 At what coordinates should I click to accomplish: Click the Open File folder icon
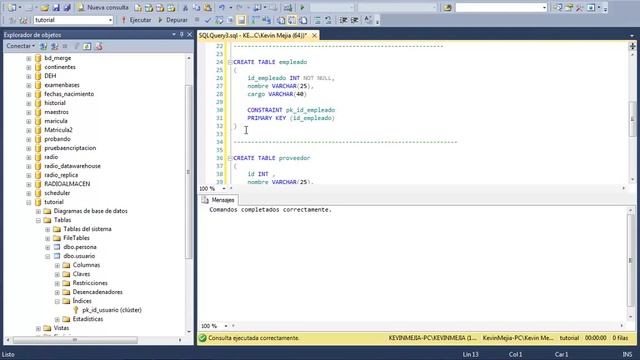pyautogui.click(x=44, y=8)
